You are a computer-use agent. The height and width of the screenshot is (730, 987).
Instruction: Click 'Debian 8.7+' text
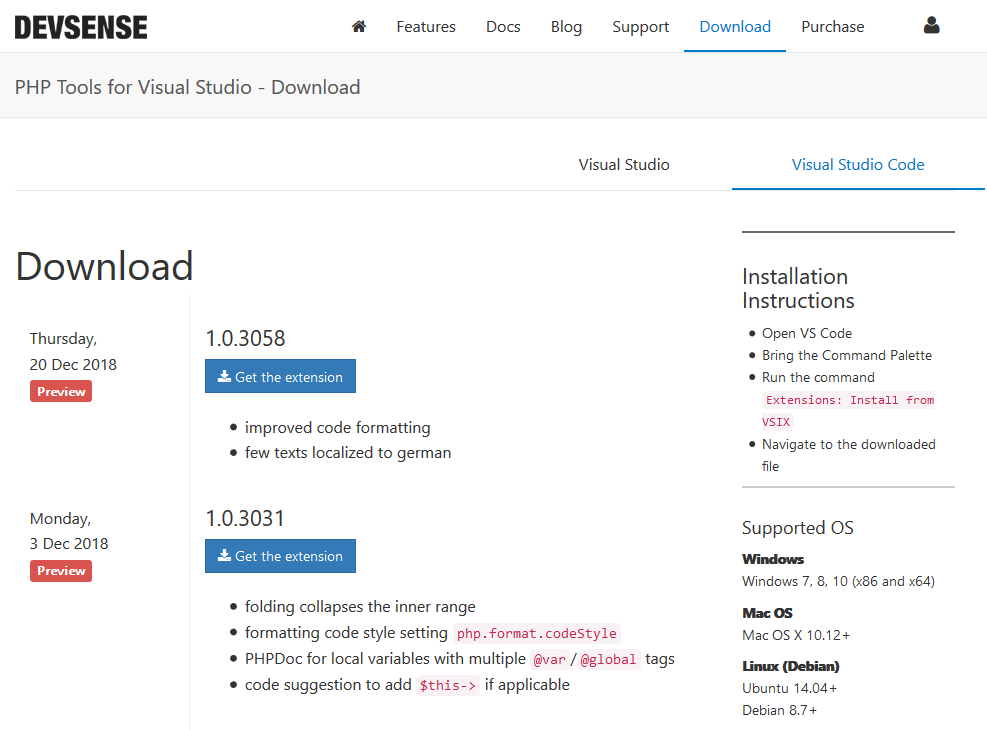tap(779, 710)
